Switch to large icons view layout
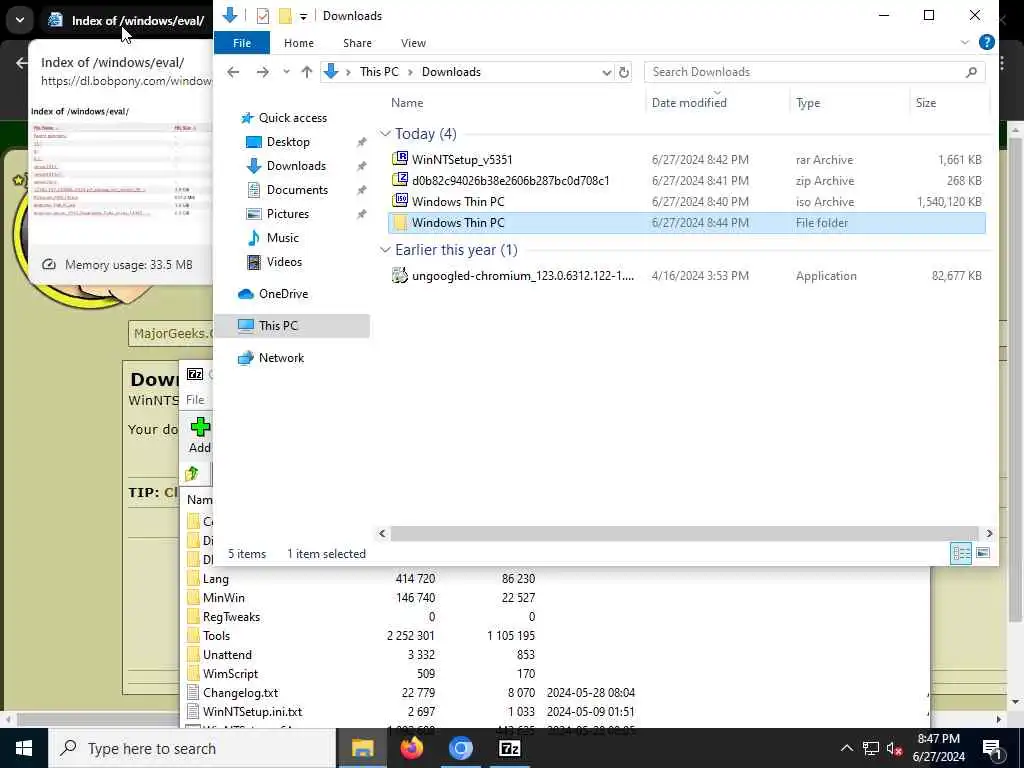1024x768 pixels. coord(983,554)
